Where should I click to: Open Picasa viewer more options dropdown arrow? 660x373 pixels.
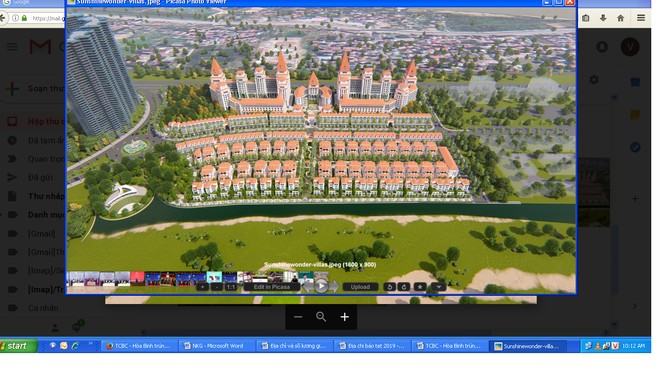point(439,287)
